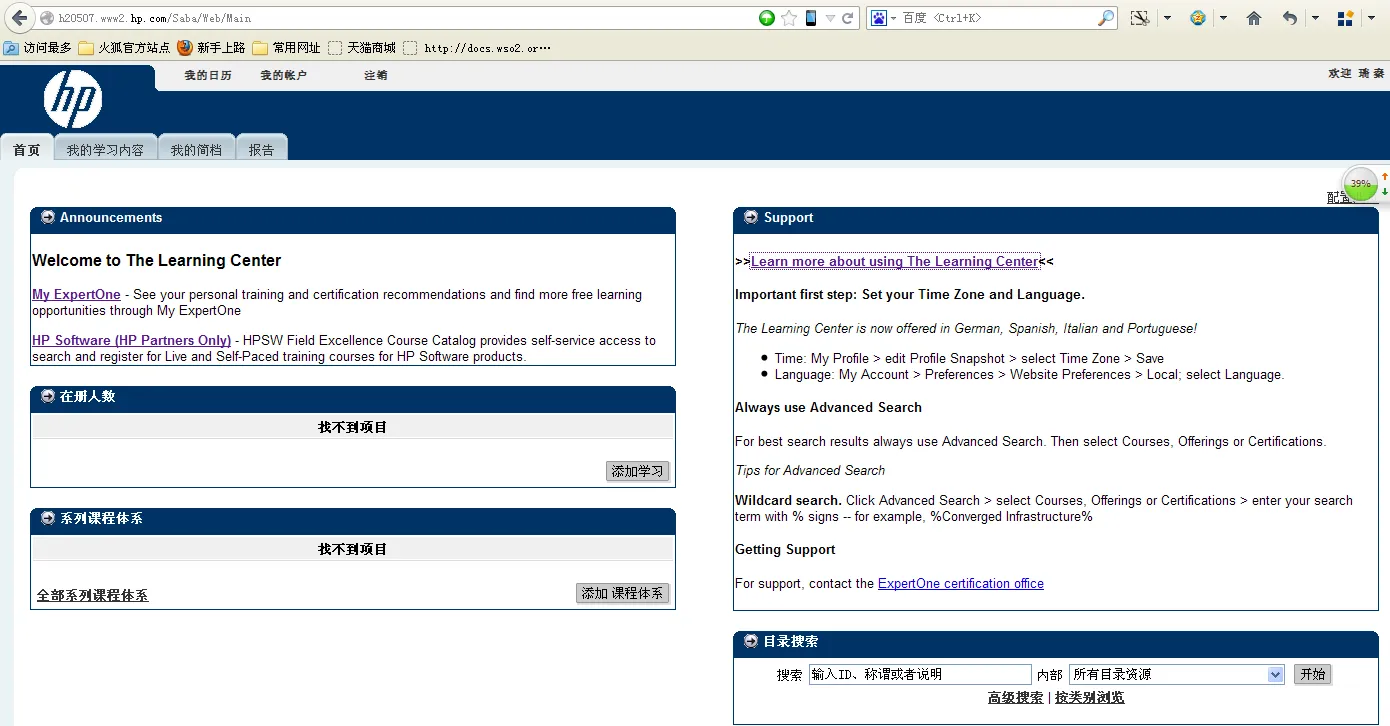Open dropdown arrow beside the undo icon
Viewport: 1390px width, 726px height.
click(1315, 18)
